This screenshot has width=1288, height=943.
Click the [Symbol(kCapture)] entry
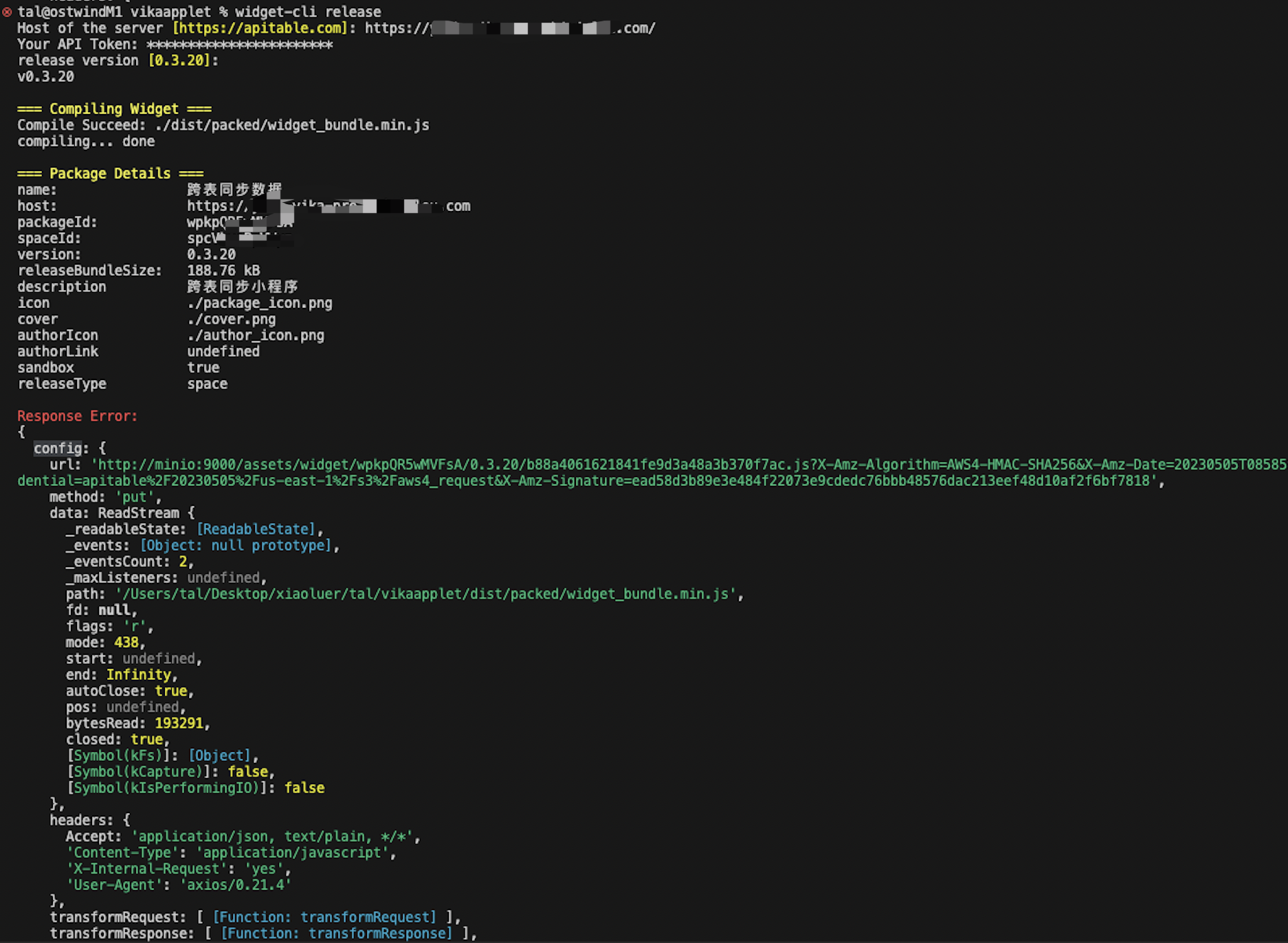(x=170, y=772)
